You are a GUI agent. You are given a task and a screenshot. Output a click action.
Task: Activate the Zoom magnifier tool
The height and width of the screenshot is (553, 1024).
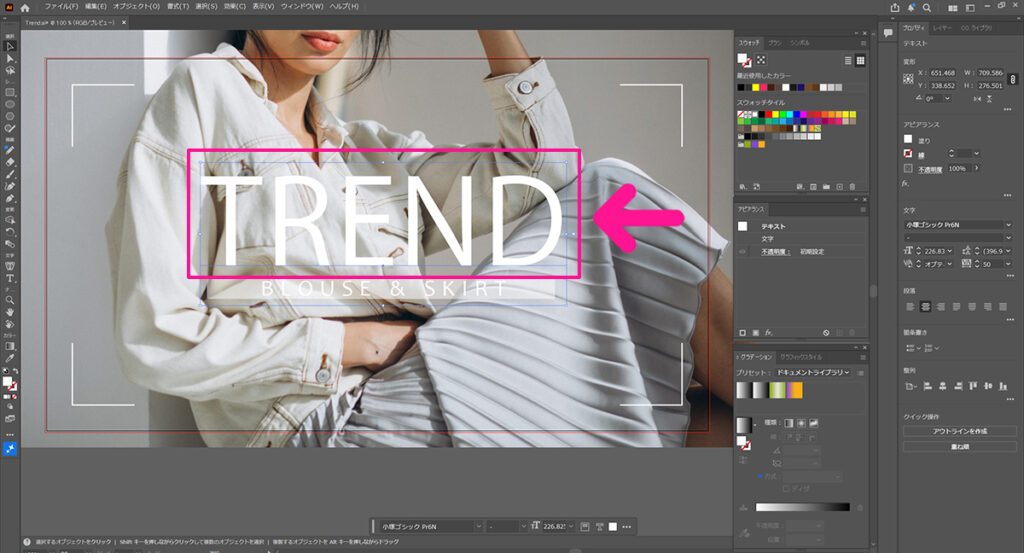[x=10, y=300]
